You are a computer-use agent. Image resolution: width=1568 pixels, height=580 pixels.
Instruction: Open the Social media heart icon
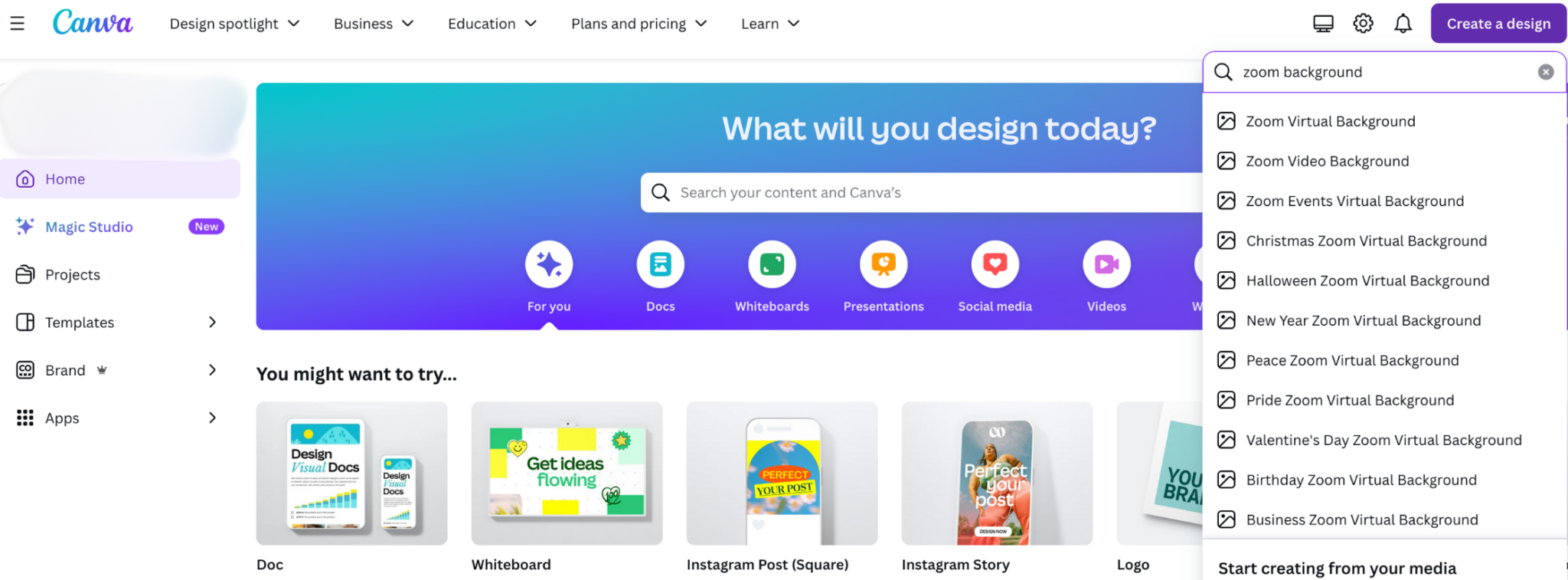coord(995,264)
